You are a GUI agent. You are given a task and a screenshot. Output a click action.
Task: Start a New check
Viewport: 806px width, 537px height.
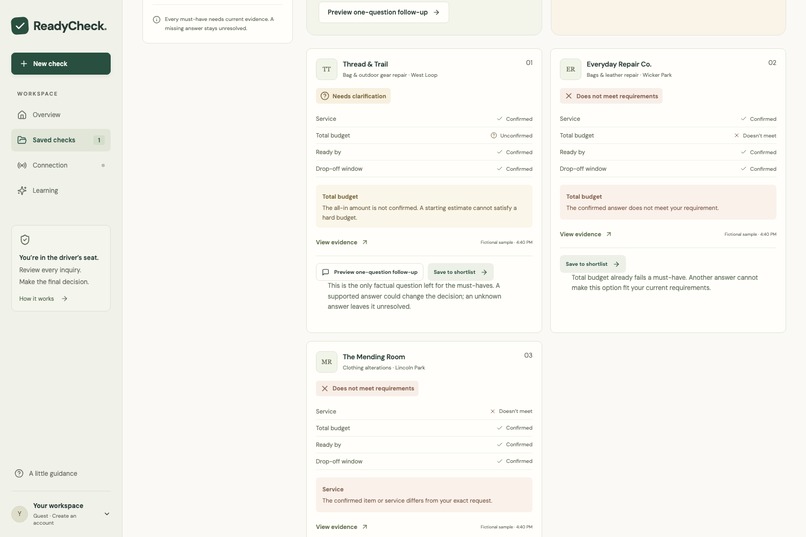click(x=61, y=64)
